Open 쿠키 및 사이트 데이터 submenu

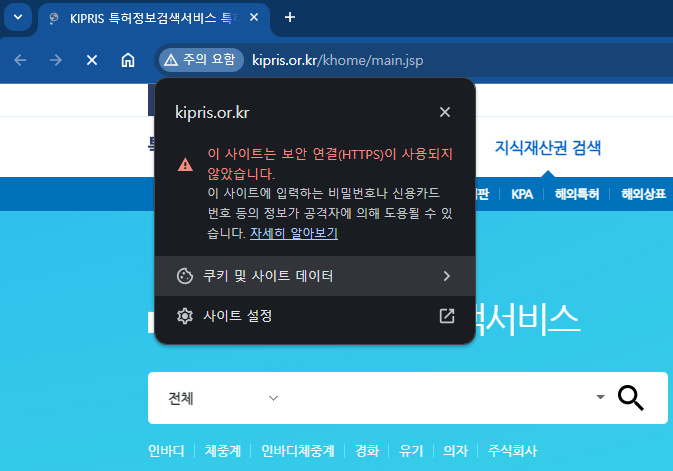pyautogui.click(x=315, y=276)
